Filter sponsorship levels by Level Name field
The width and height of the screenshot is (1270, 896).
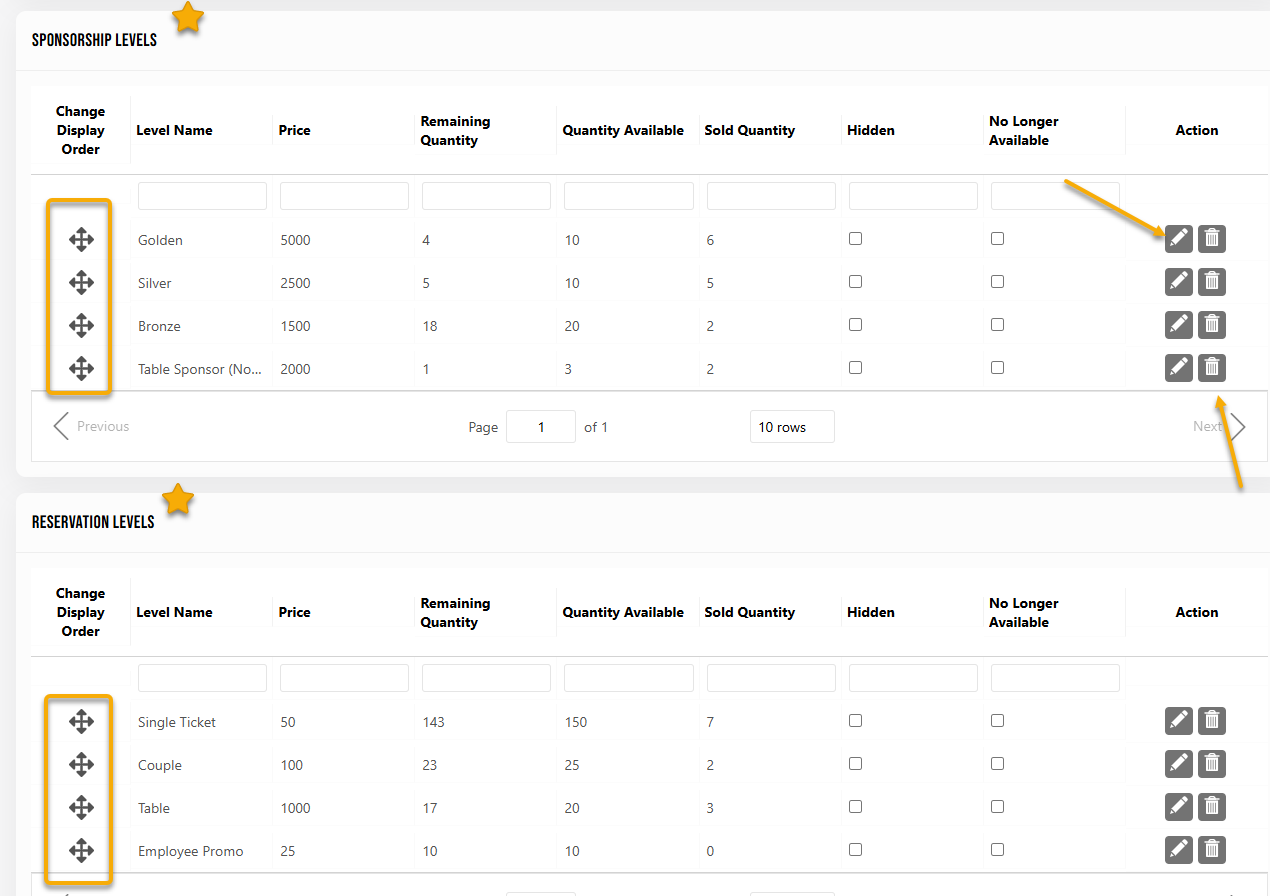(x=202, y=196)
